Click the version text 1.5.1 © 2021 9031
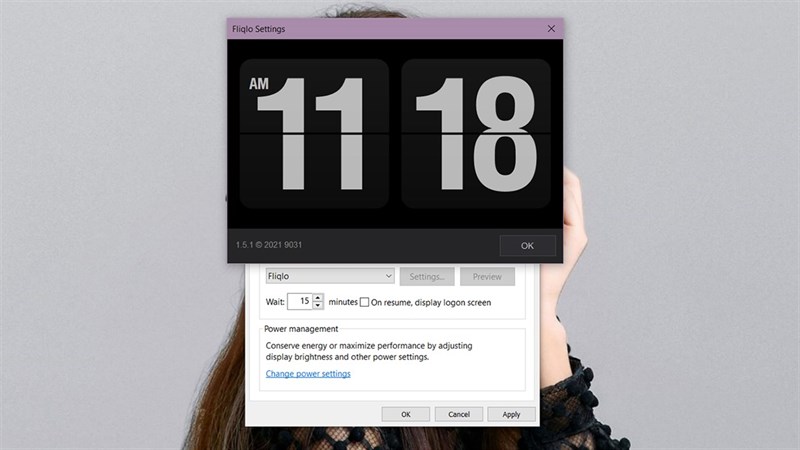800x450 pixels. click(269, 245)
